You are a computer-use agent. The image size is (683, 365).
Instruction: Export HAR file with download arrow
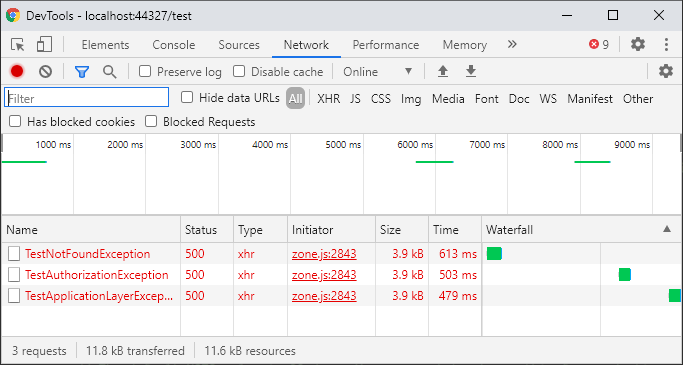point(471,71)
